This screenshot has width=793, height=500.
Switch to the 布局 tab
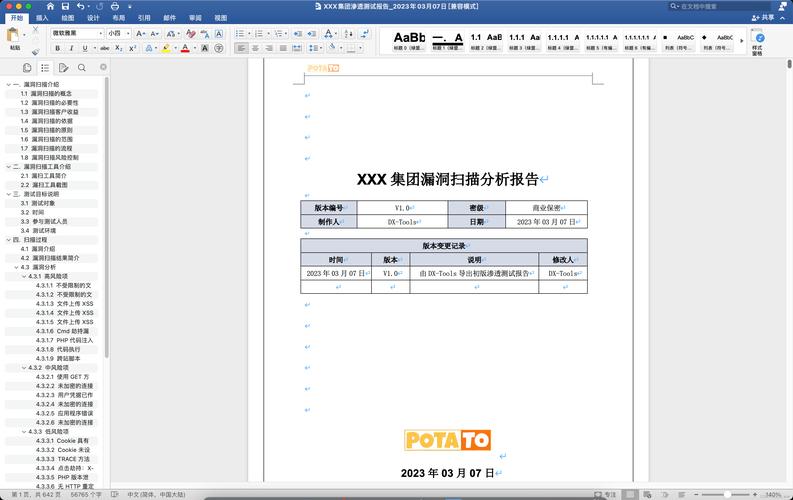tap(119, 18)
